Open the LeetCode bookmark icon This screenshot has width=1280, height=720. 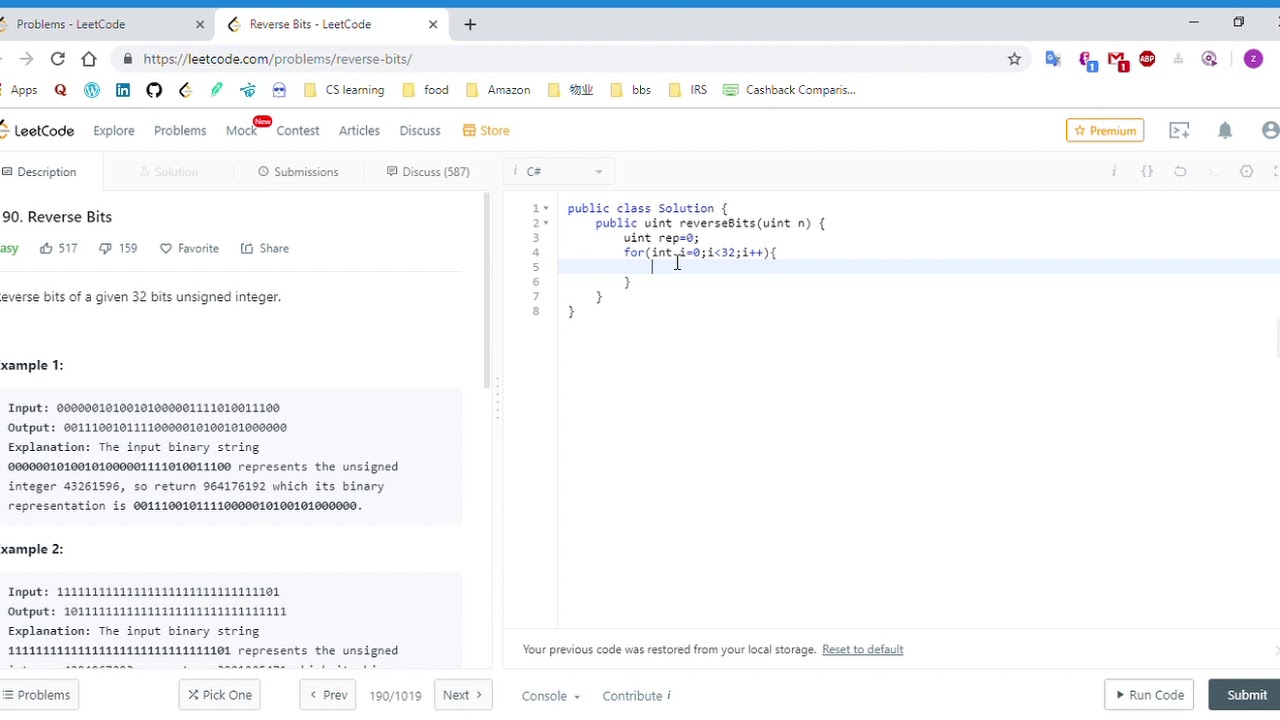[185, 90]
